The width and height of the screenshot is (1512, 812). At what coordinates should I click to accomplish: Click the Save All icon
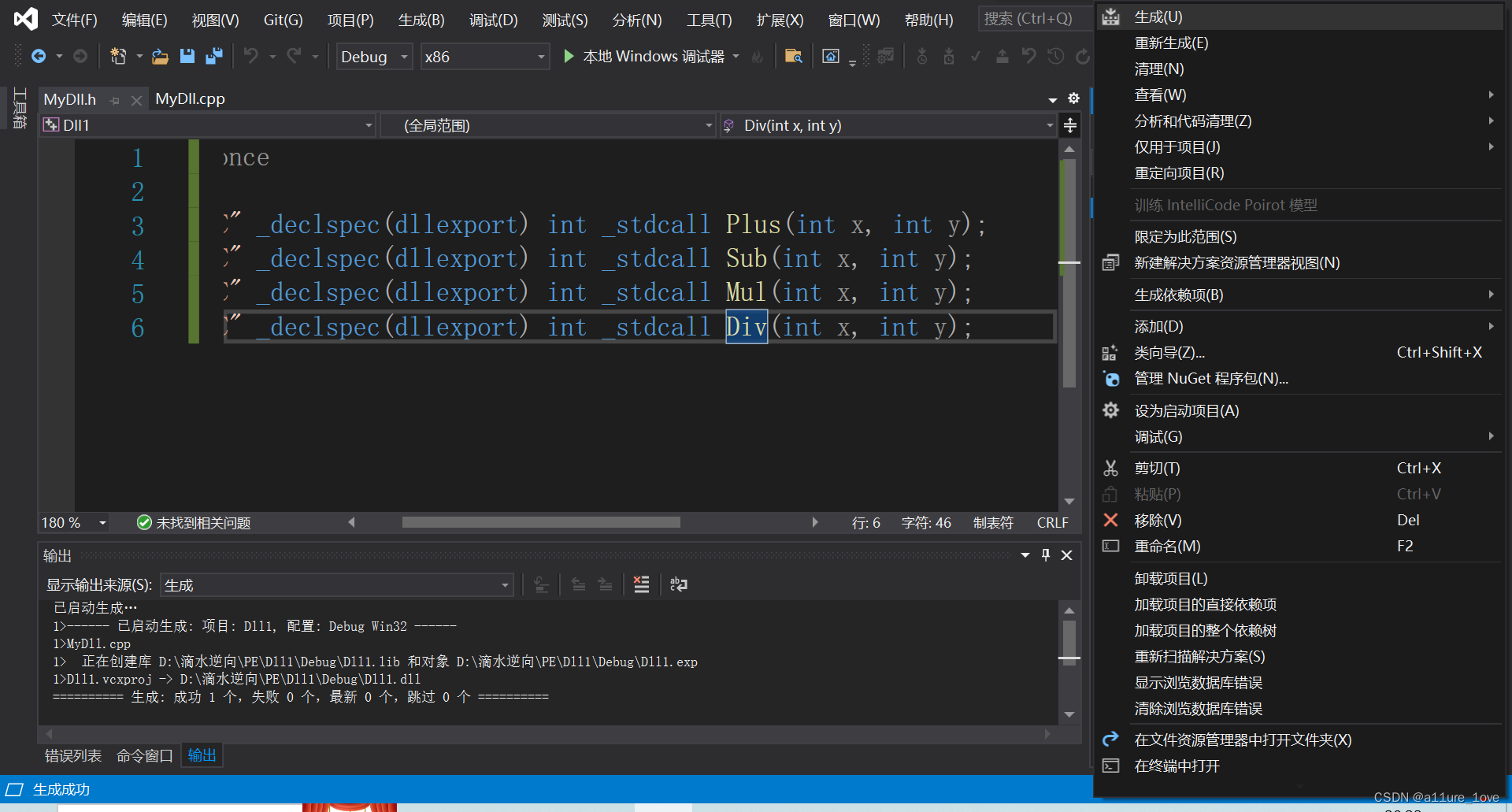tap(214, 56)
